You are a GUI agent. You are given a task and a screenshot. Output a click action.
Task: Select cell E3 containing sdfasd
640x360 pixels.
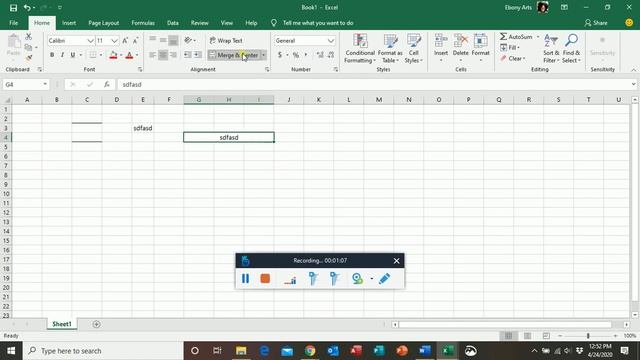pyautogui.click(x=143, y=128)
